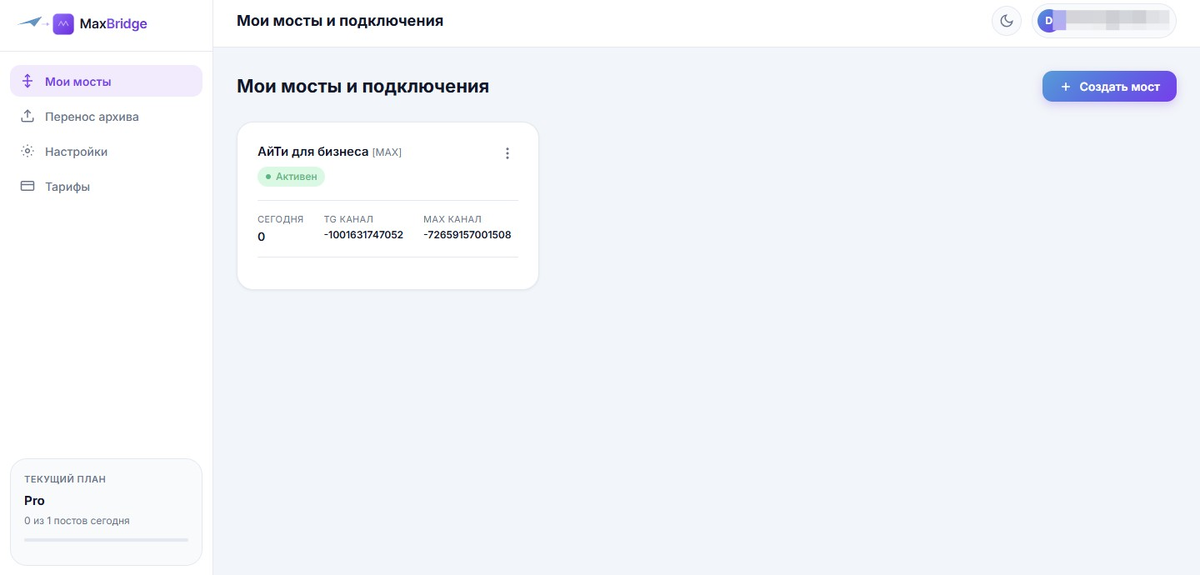The height and width of the screenshot is (575, 1200).
Task: Click the page heading Мои мосты и подключения
Action: [x=363, y=86]
